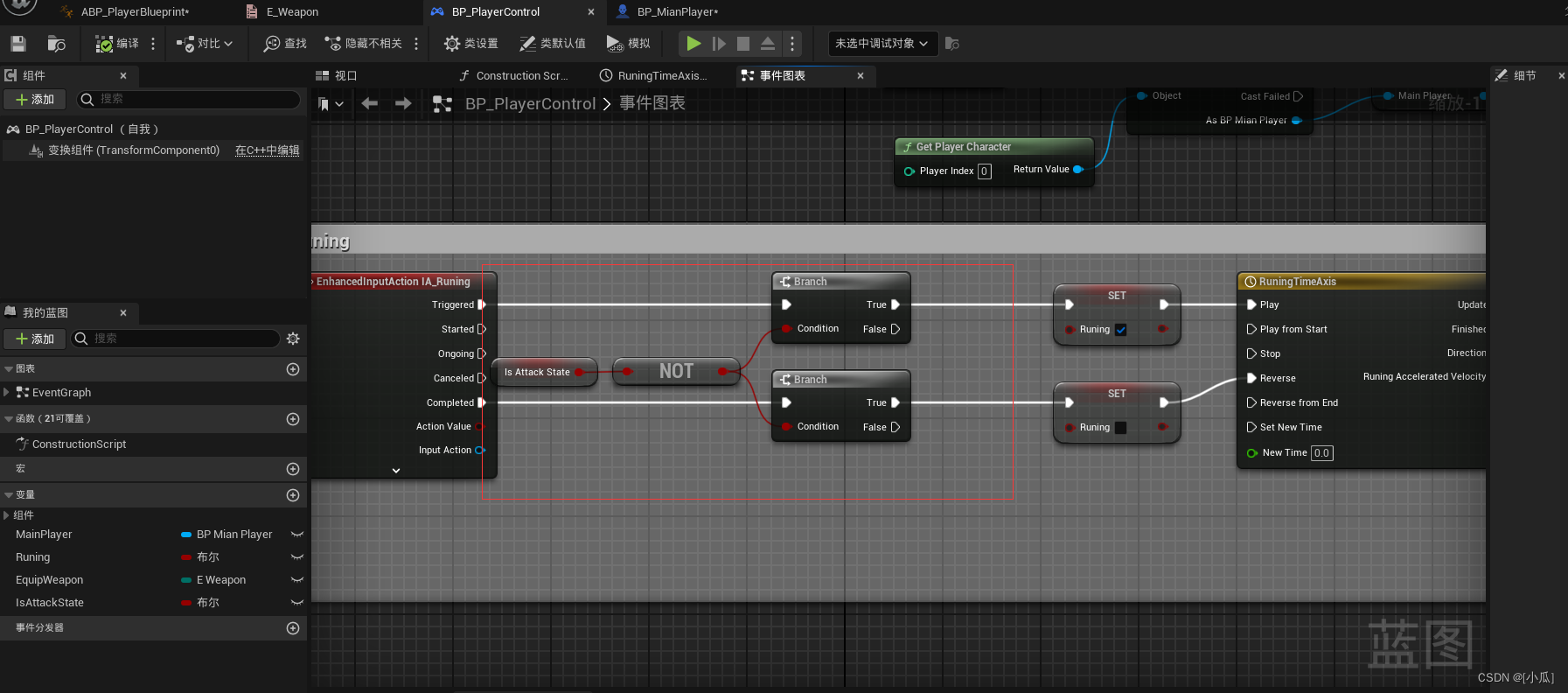This screenshot has width=1568, height=693.
Task: Close the 组件 components panel
Action: [123, 76]
